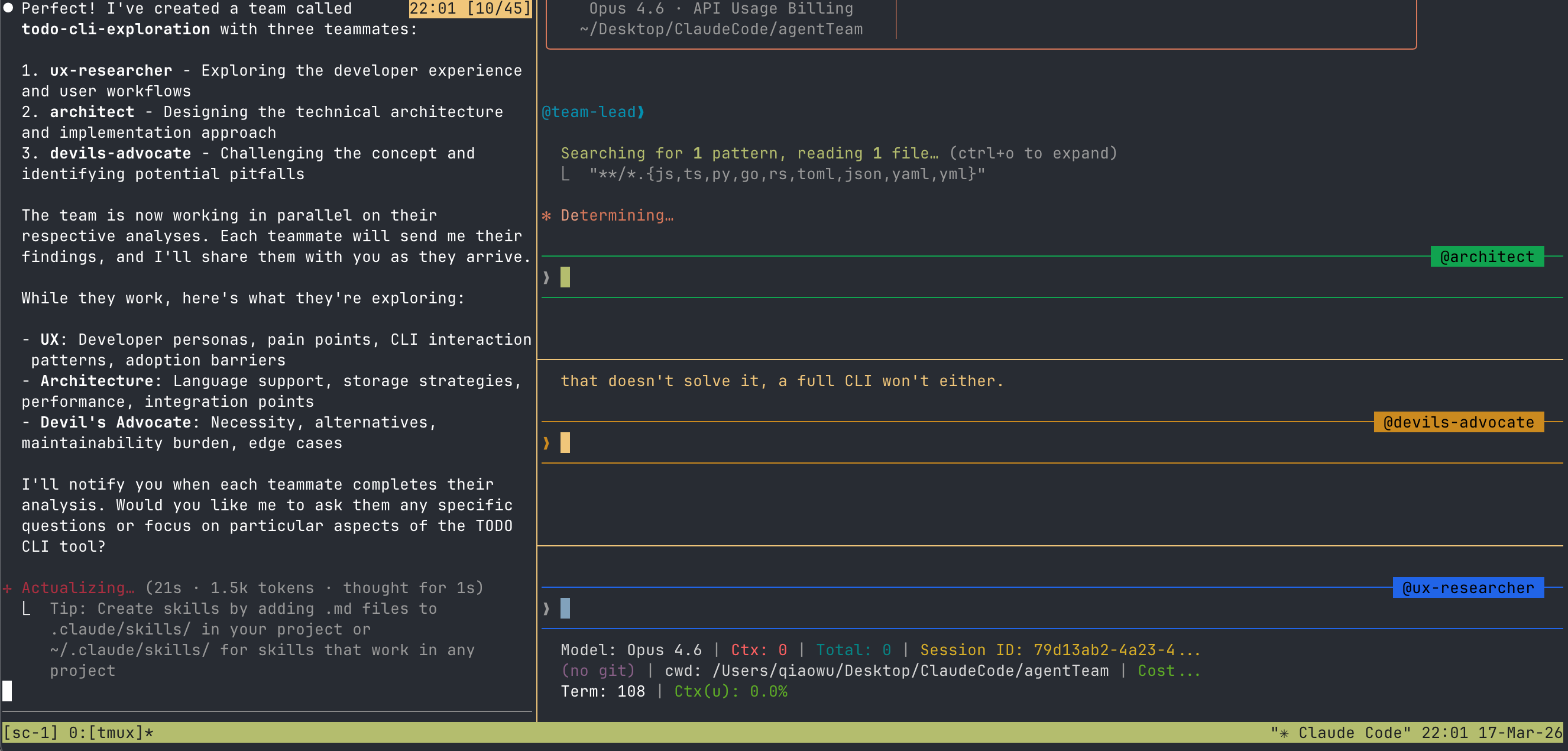Viewport: 1568px width, 751px height.
Task: Click the devils-advocate orange prompt chevron
Action: [x=546, y=443]
